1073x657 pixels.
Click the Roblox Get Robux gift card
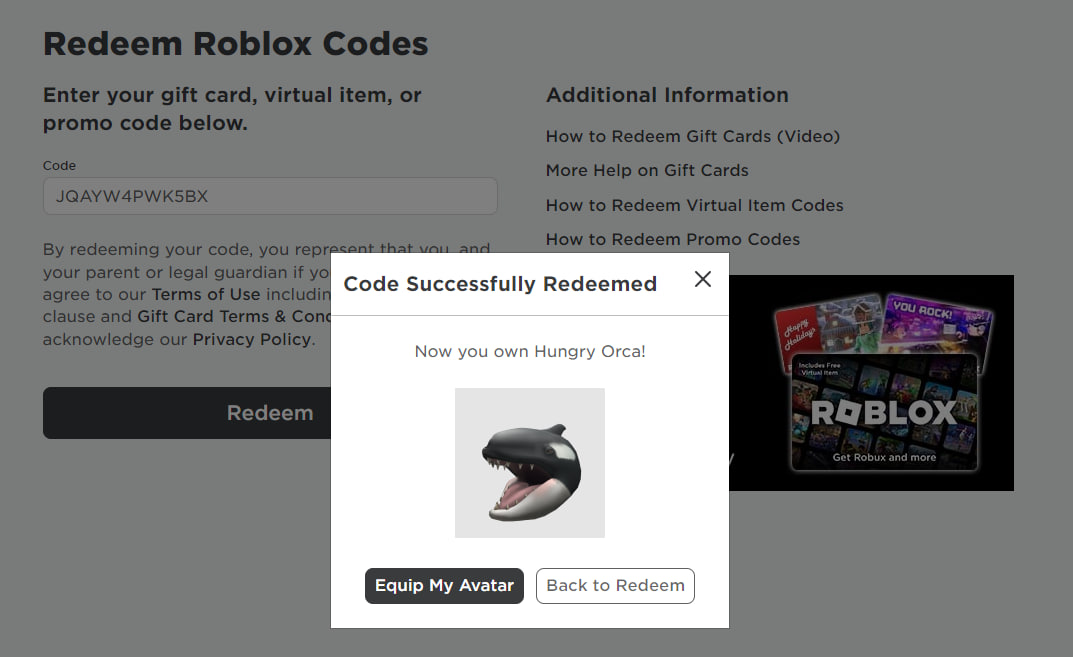click(x=884, y=414)
